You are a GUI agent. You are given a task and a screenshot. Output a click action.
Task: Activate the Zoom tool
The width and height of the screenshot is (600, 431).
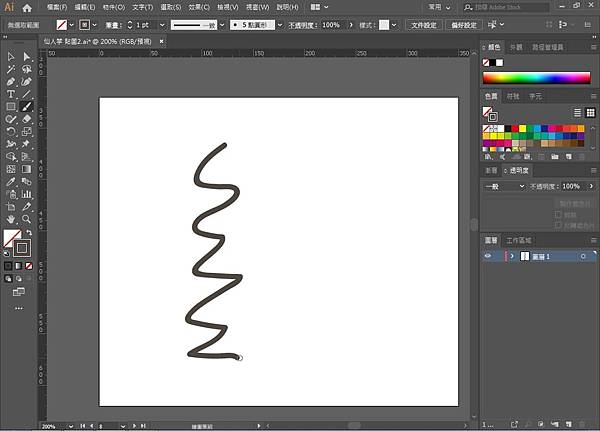coord(26,219)
